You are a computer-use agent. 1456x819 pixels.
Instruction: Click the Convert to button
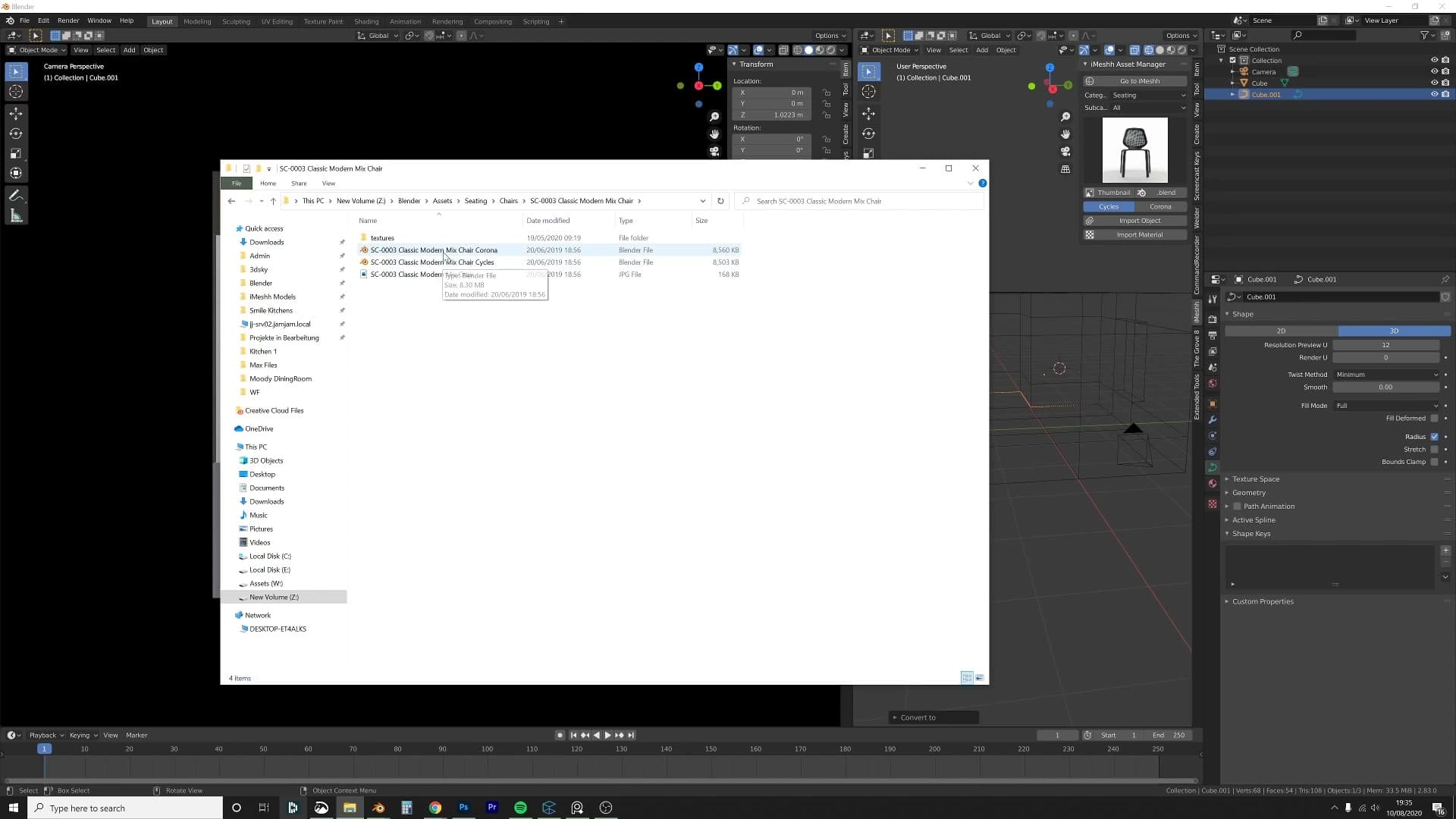click(x=934, y=717)
